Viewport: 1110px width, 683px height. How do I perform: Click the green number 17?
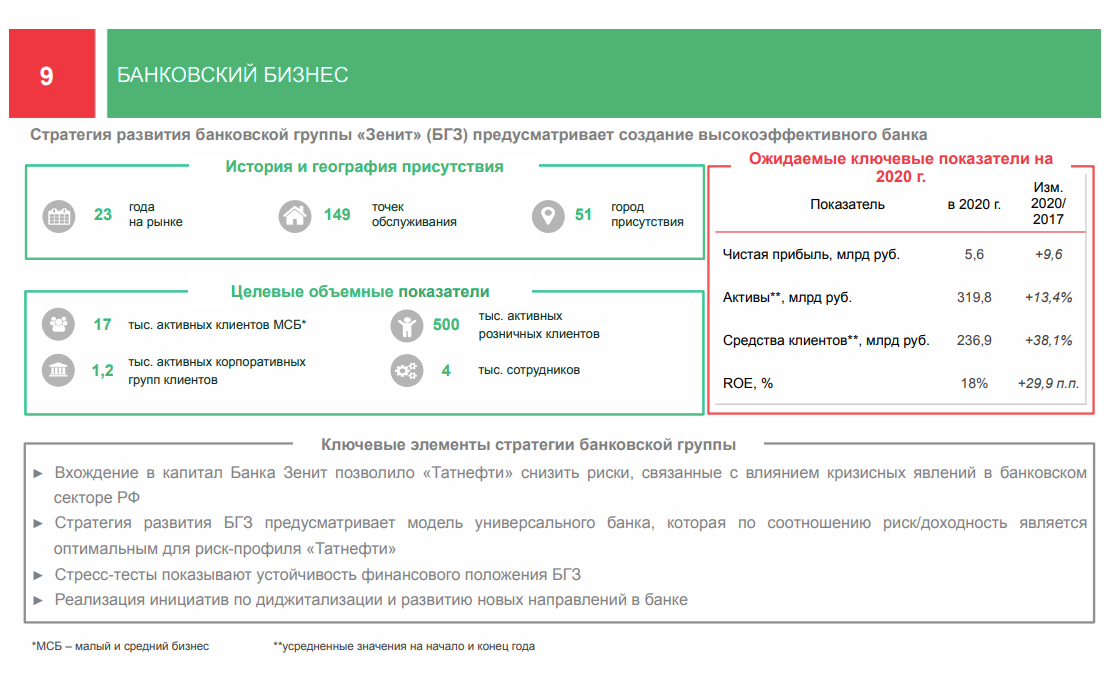coord(102,324)
